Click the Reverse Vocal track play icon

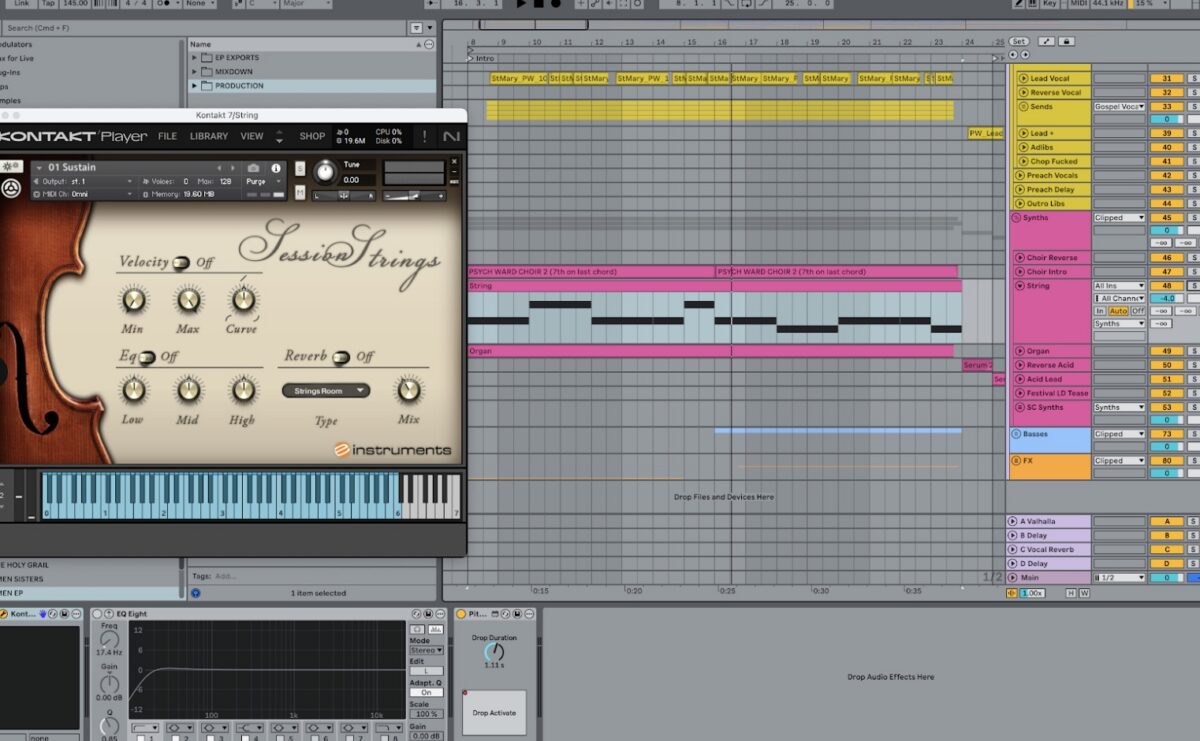tap(1023, 92)
